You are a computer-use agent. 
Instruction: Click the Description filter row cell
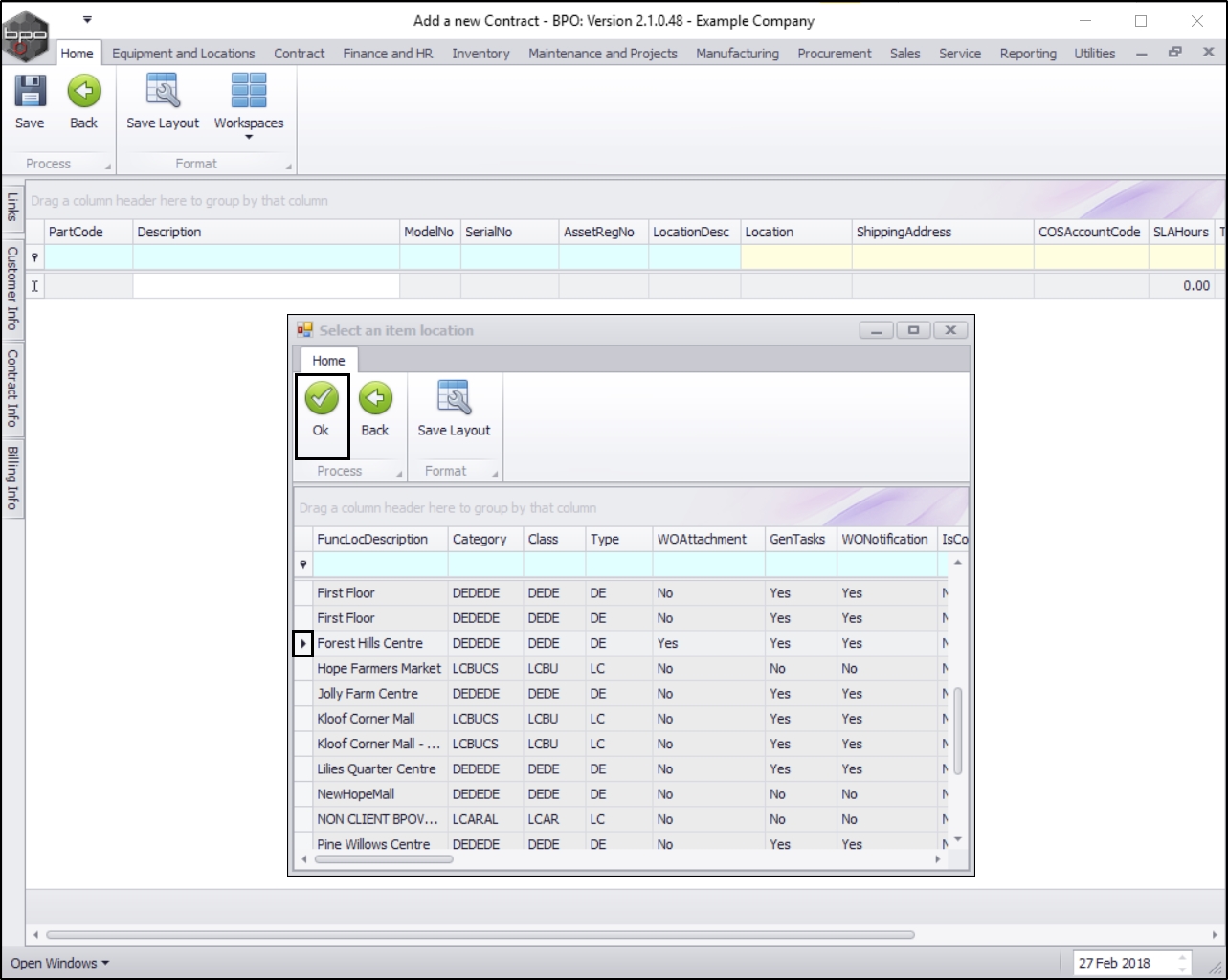[266, 257]
